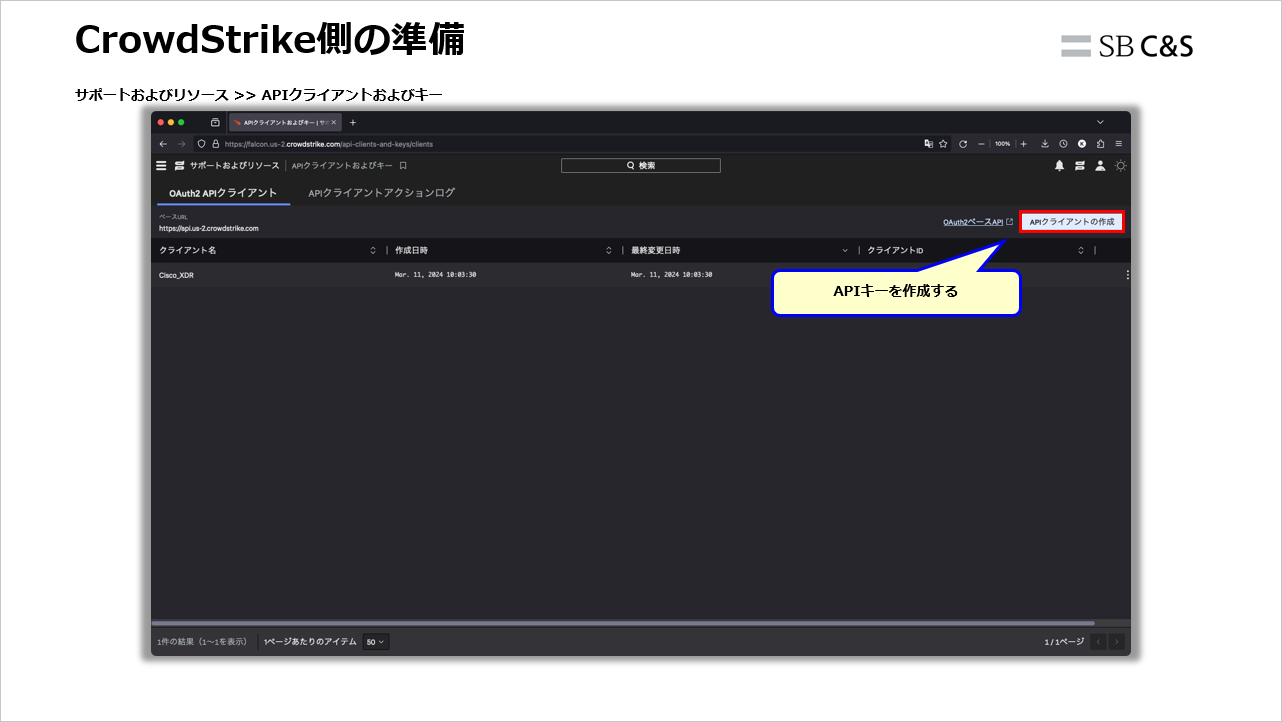
Task: Open the Falcon notifications bell
Action: point(1059,165)
